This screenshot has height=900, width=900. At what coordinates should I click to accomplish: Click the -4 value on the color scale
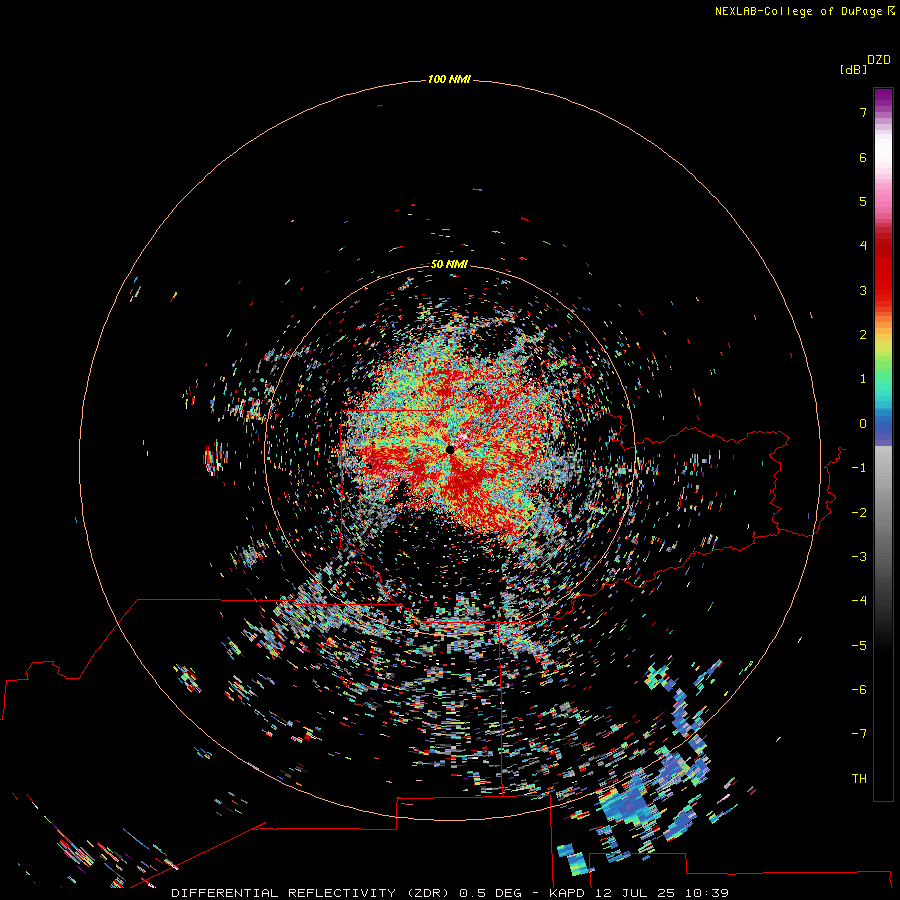click(x=859, y=601)
